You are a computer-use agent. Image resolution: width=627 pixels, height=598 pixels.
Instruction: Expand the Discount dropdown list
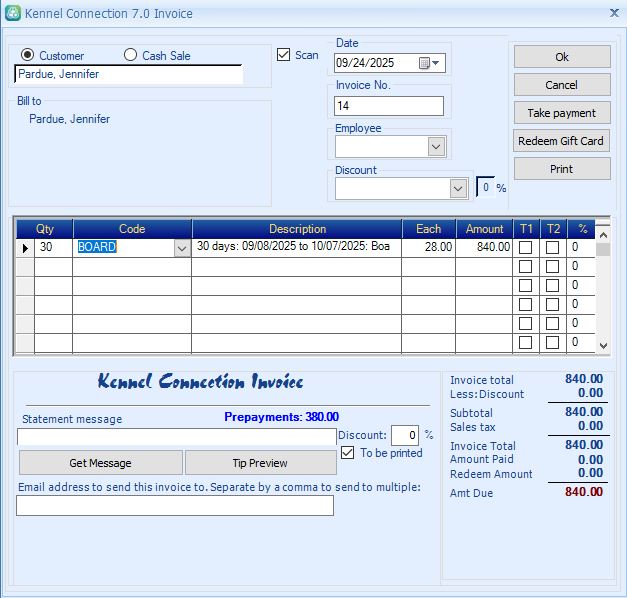pos(458,189)
